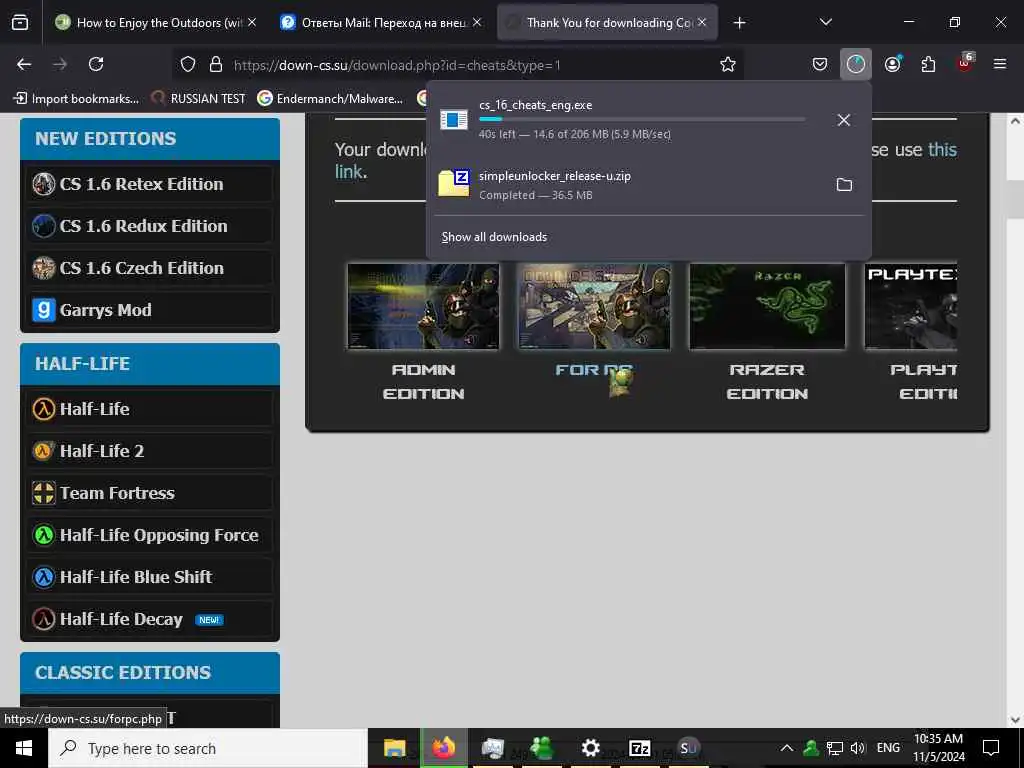Click the RAZER EDITION caption link

pyautogui.click(x=767, y=381)
